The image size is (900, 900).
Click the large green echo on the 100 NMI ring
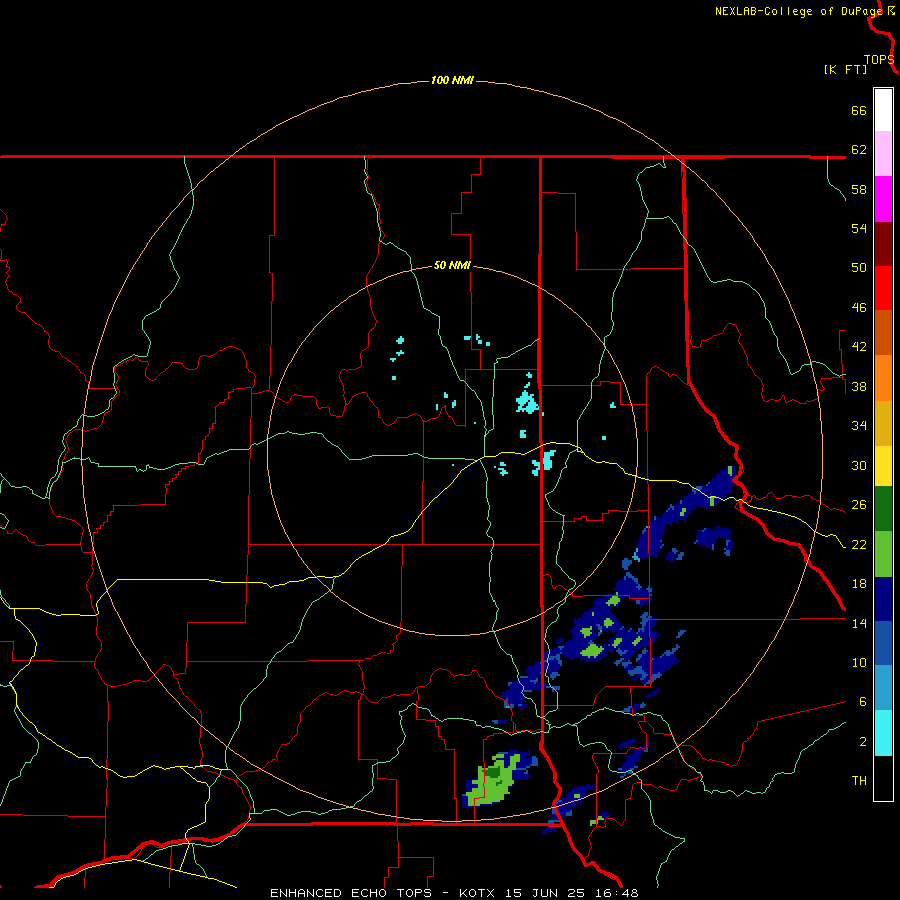click(x=492, y=782)
